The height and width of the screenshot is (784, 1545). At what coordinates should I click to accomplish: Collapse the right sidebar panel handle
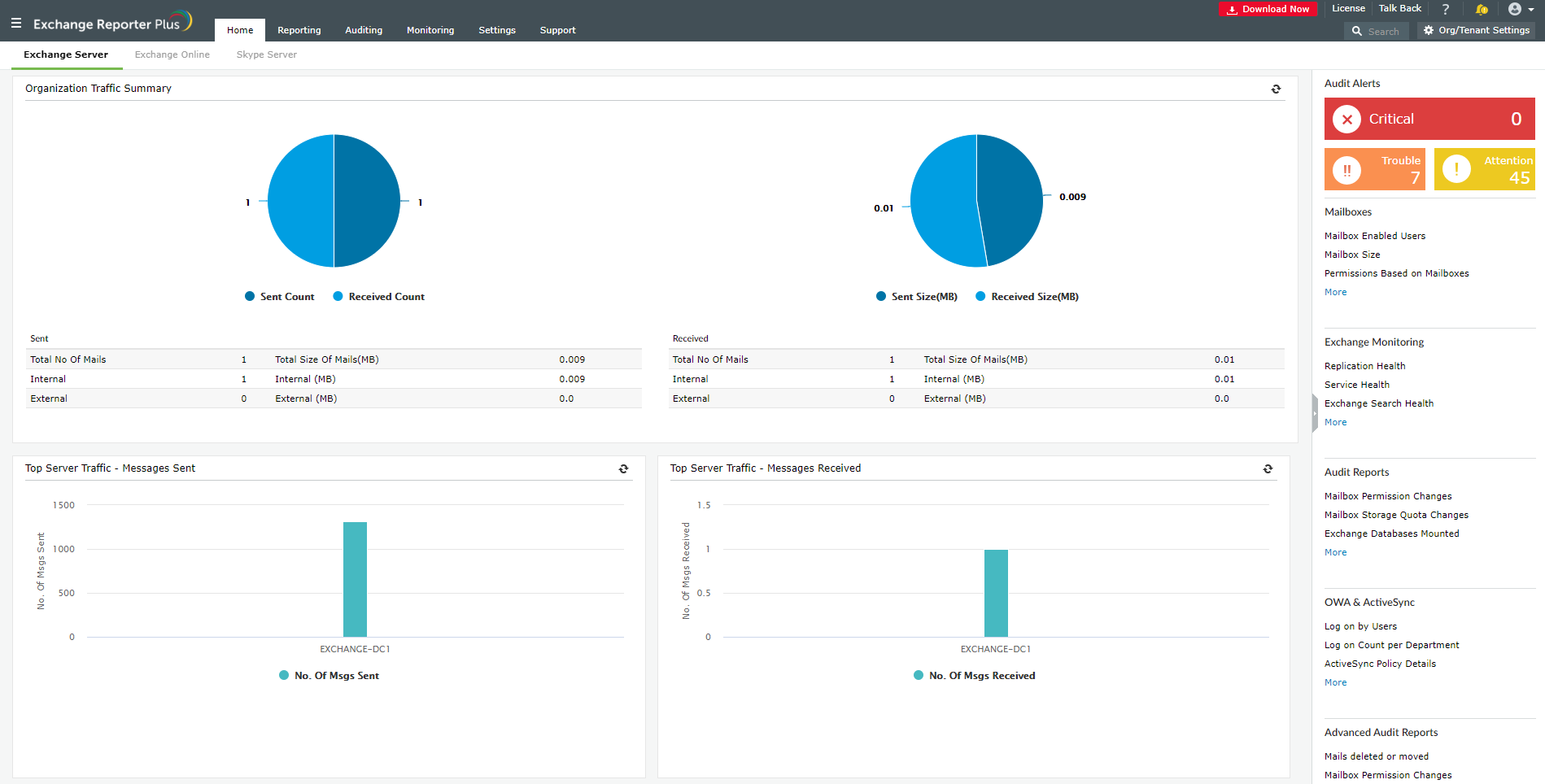pos(1315,413)
